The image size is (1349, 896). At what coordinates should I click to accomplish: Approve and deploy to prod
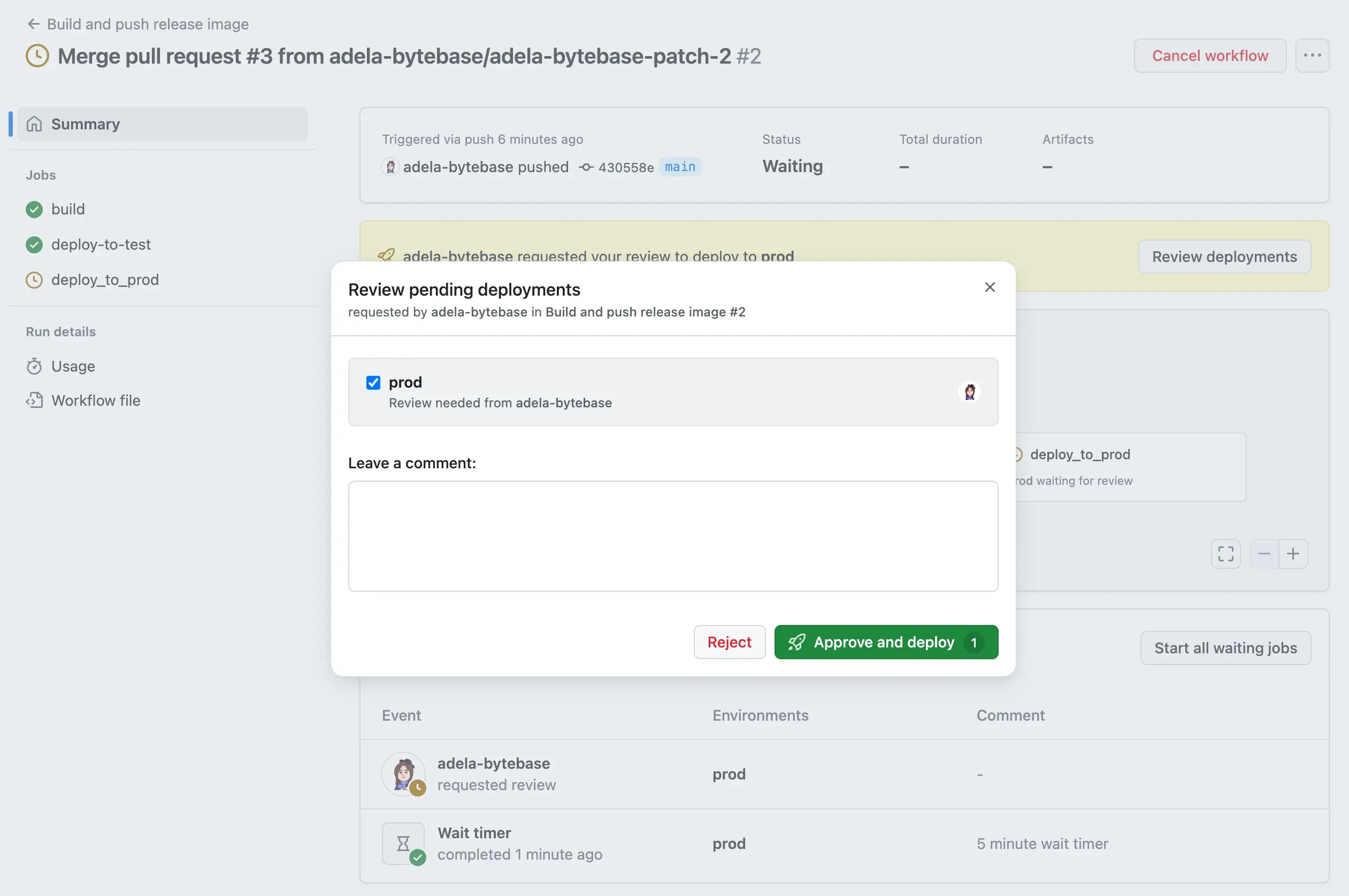click(x=885, y=642)
